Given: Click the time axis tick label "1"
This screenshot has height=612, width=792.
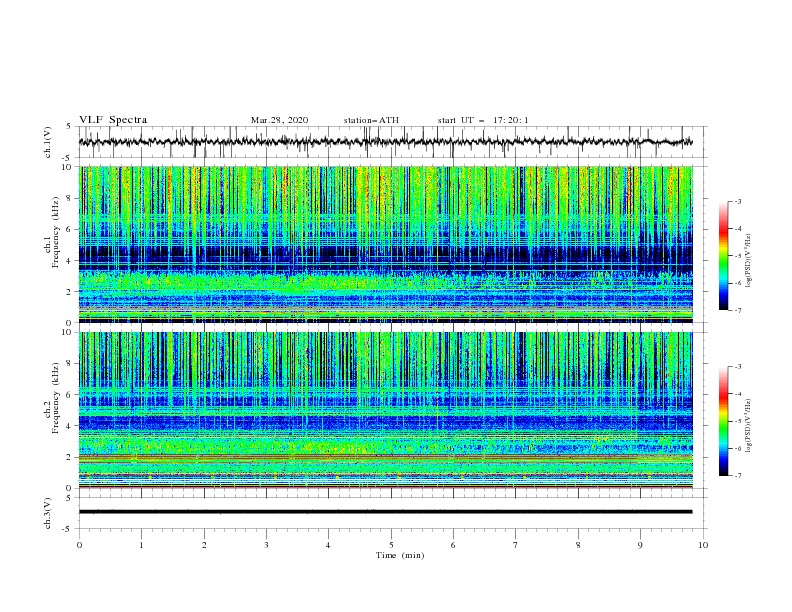Looking at the screenshot, I should pyautogui.click(x=141, y=545).
